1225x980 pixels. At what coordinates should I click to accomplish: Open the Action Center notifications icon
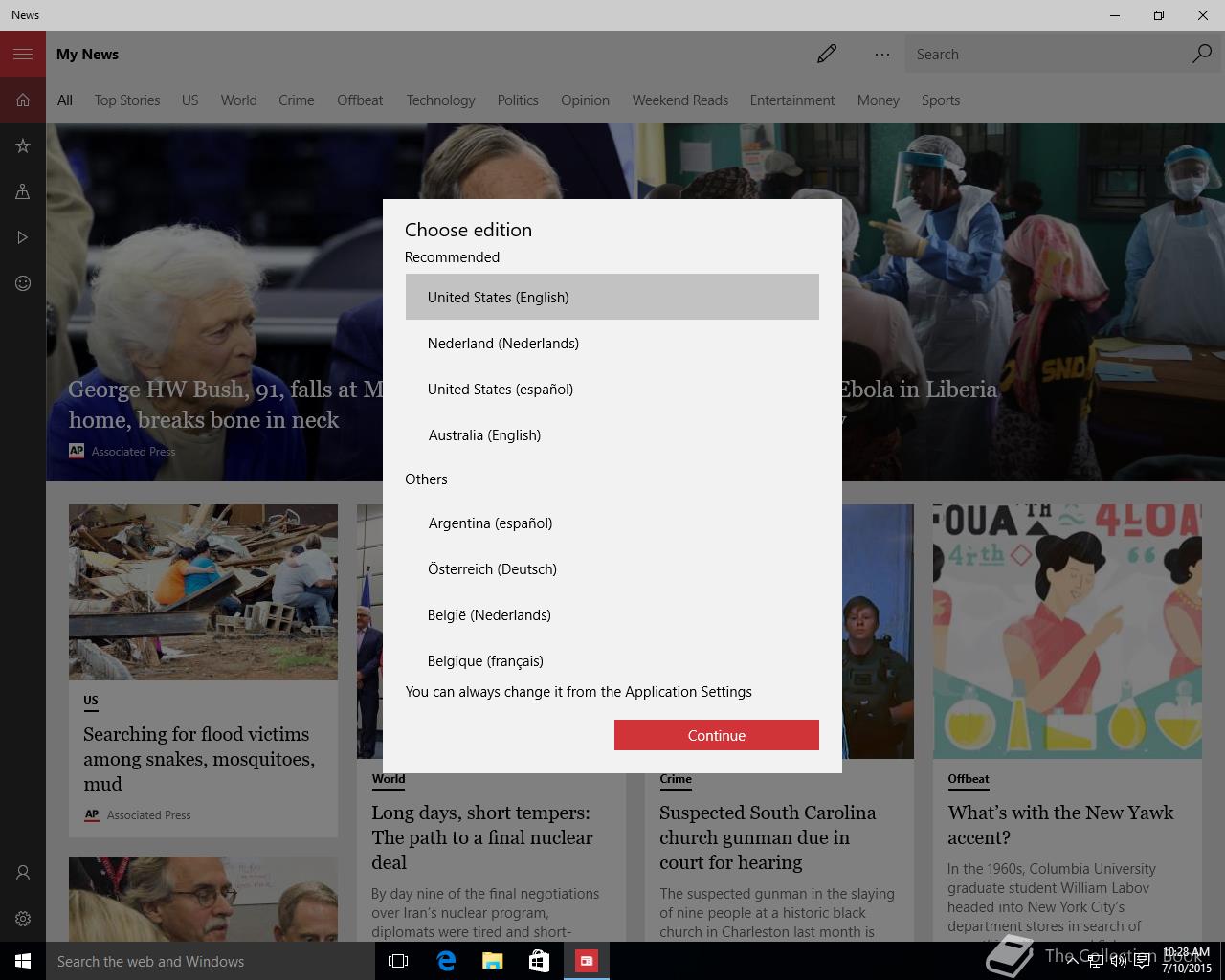click(x=1142, y=961)
